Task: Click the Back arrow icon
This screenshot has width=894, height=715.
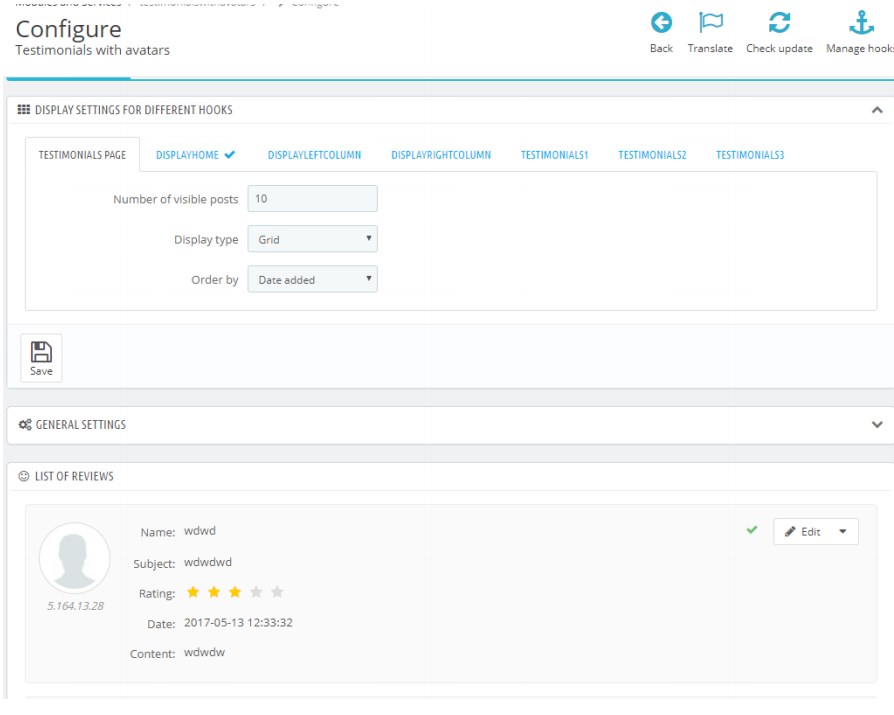Action: tap(661, 23)
